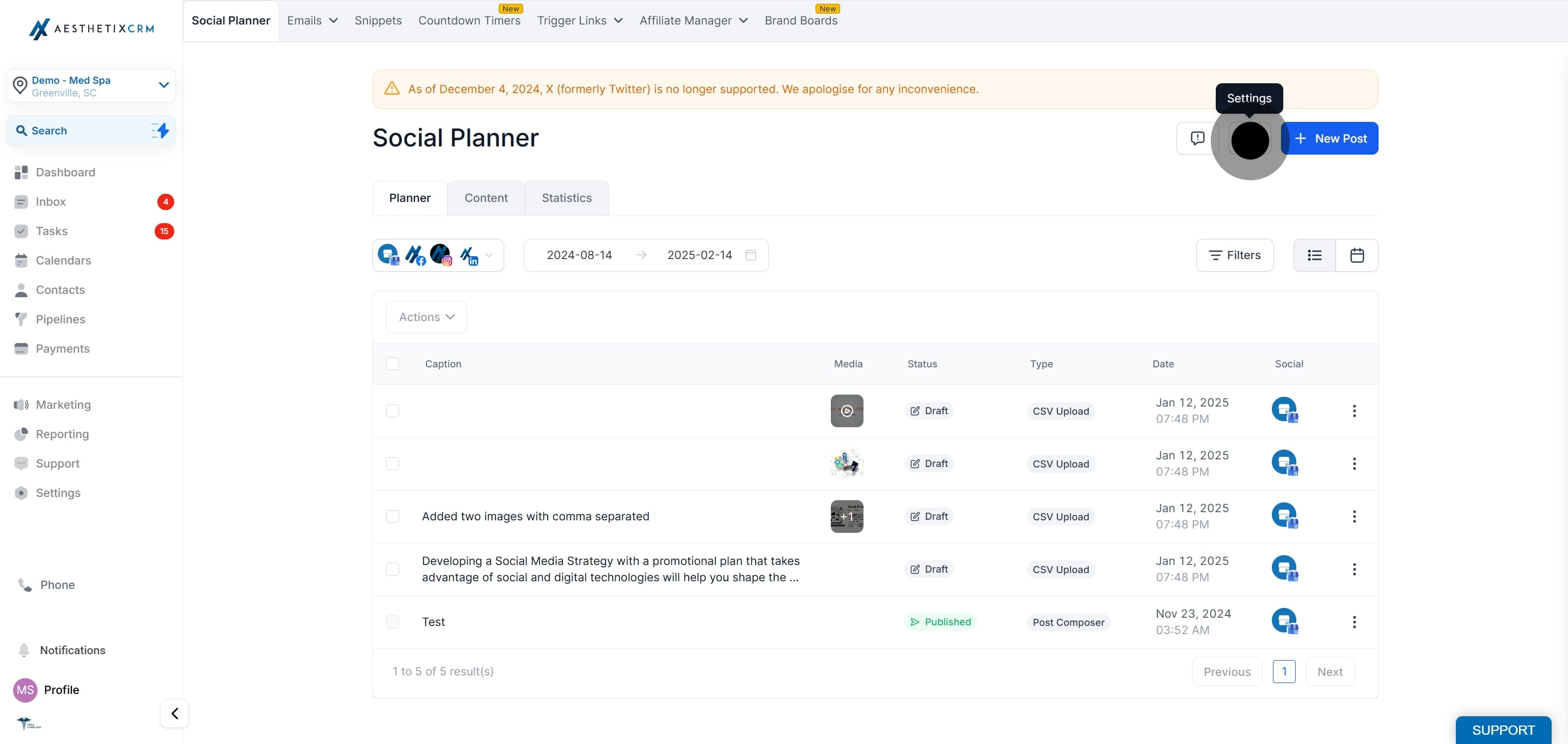The image size is (1568, 744).
Task: Expand the social accounts selector dropdown
Action: 489,255
